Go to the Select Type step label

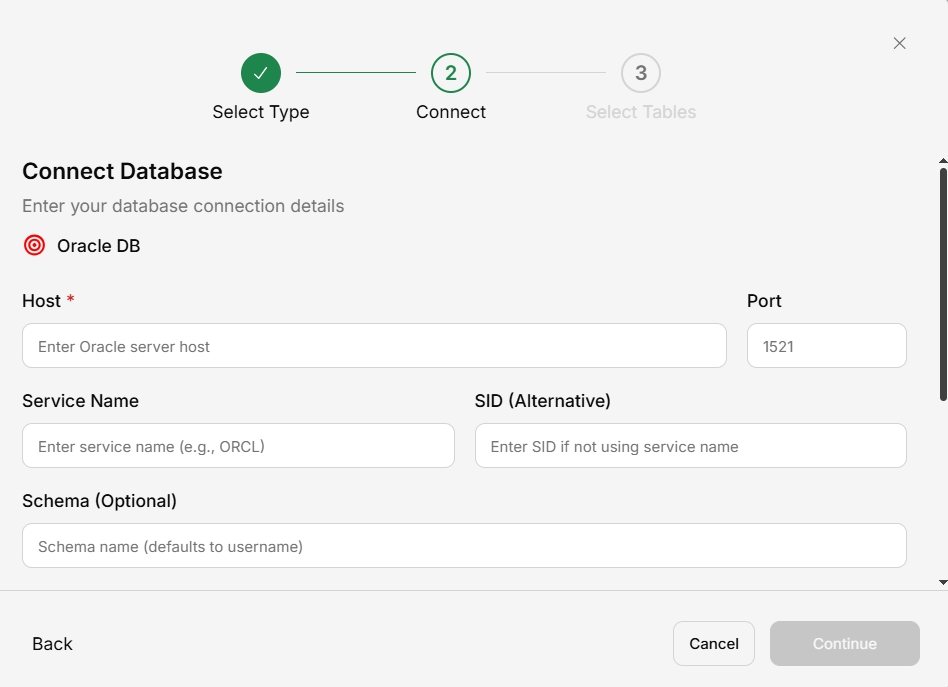pos(261,112)
